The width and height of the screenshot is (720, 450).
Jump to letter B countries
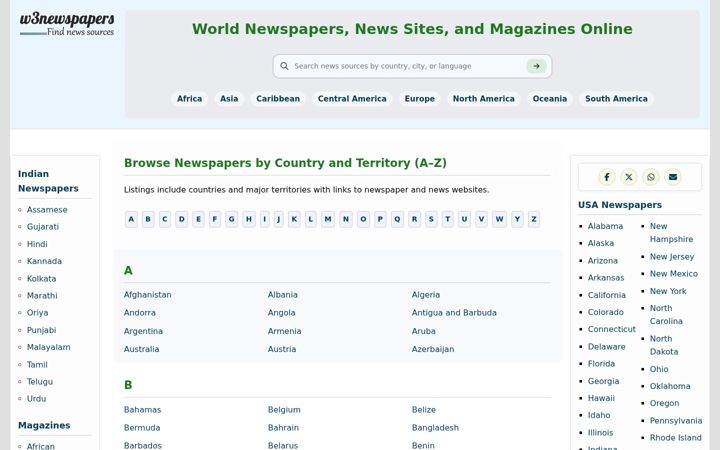tap(148, 219)
